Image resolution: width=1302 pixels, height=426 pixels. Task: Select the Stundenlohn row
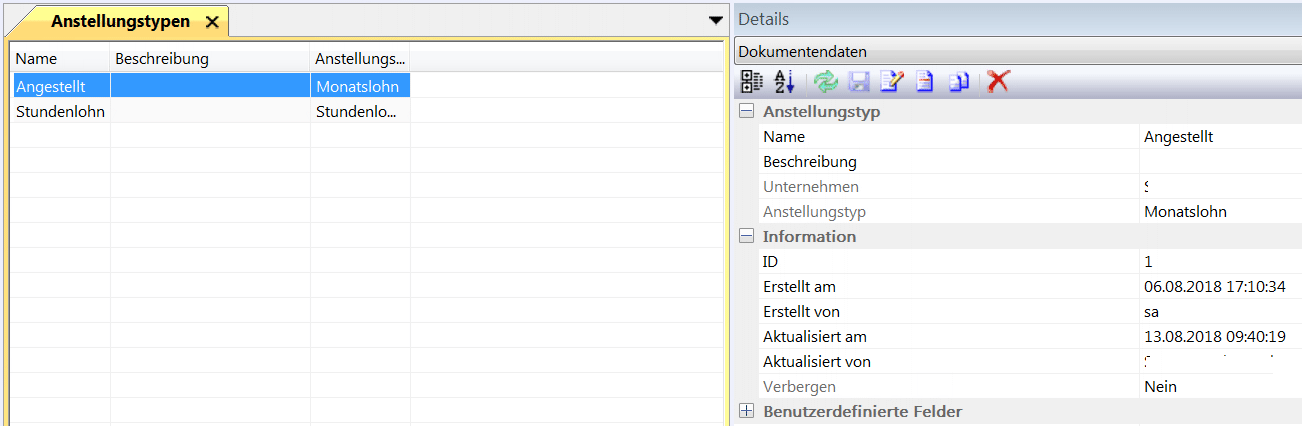tap(58, 111)
